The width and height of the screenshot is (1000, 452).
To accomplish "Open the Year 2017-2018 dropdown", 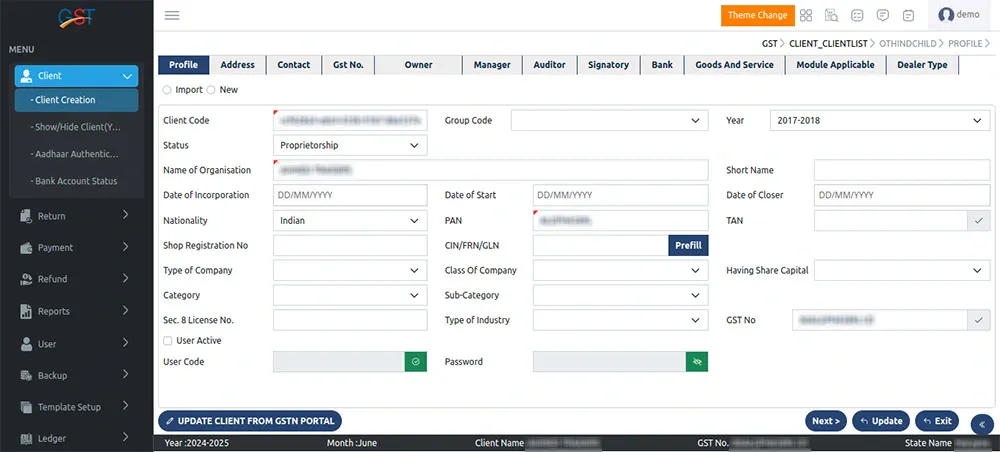I will [880, 120].
